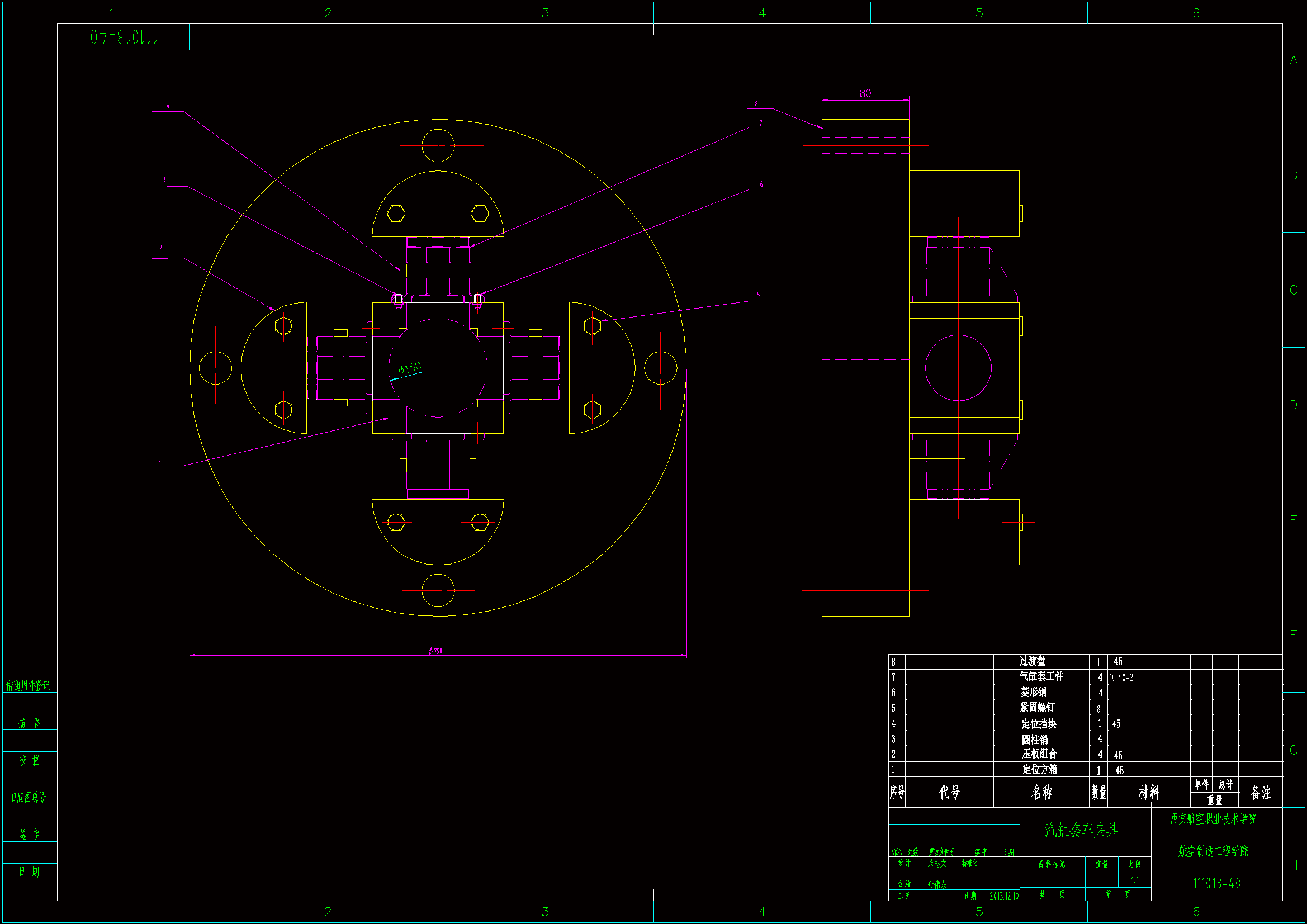Select the φ750 diameter dimension label

click(x=435, y=651)
